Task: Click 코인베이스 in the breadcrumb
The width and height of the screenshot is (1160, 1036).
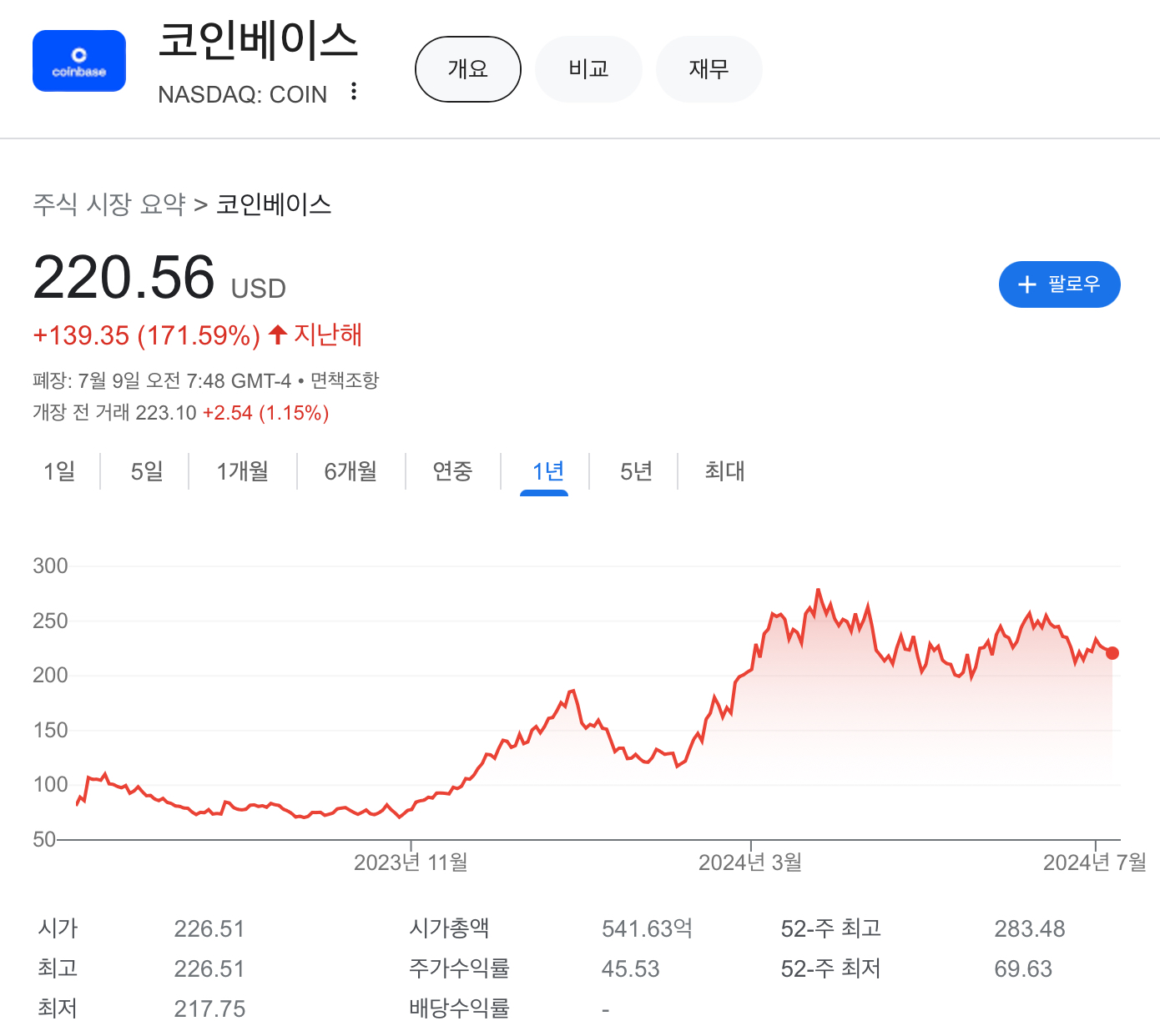Action: point(274,204)
